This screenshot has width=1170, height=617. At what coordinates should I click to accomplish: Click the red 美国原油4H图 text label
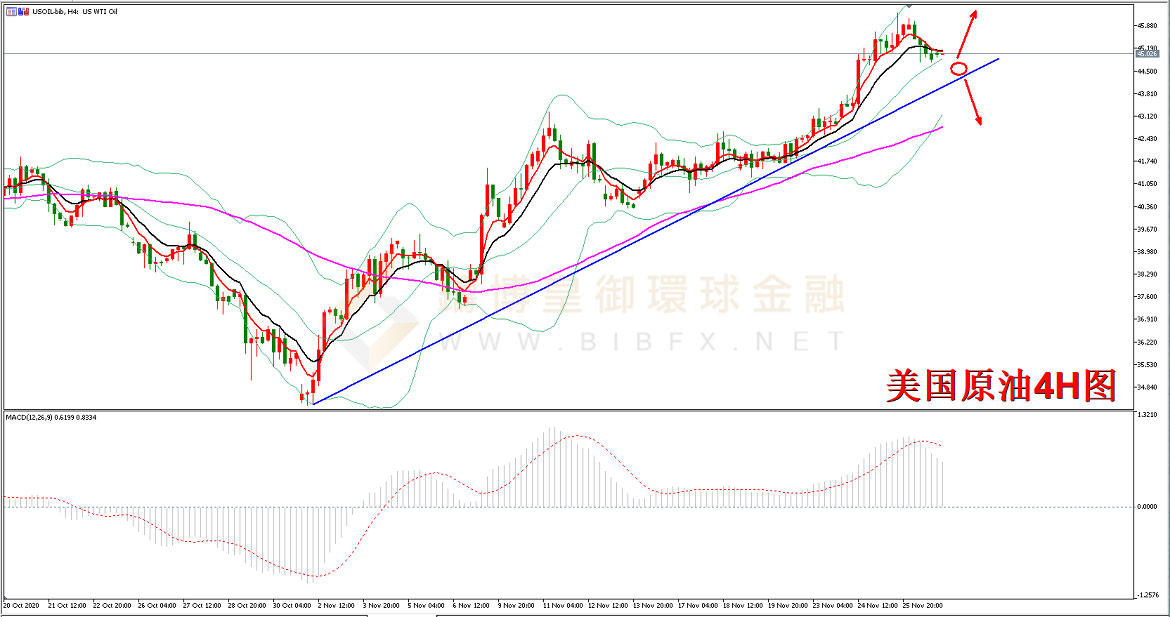pos(1000,386)
